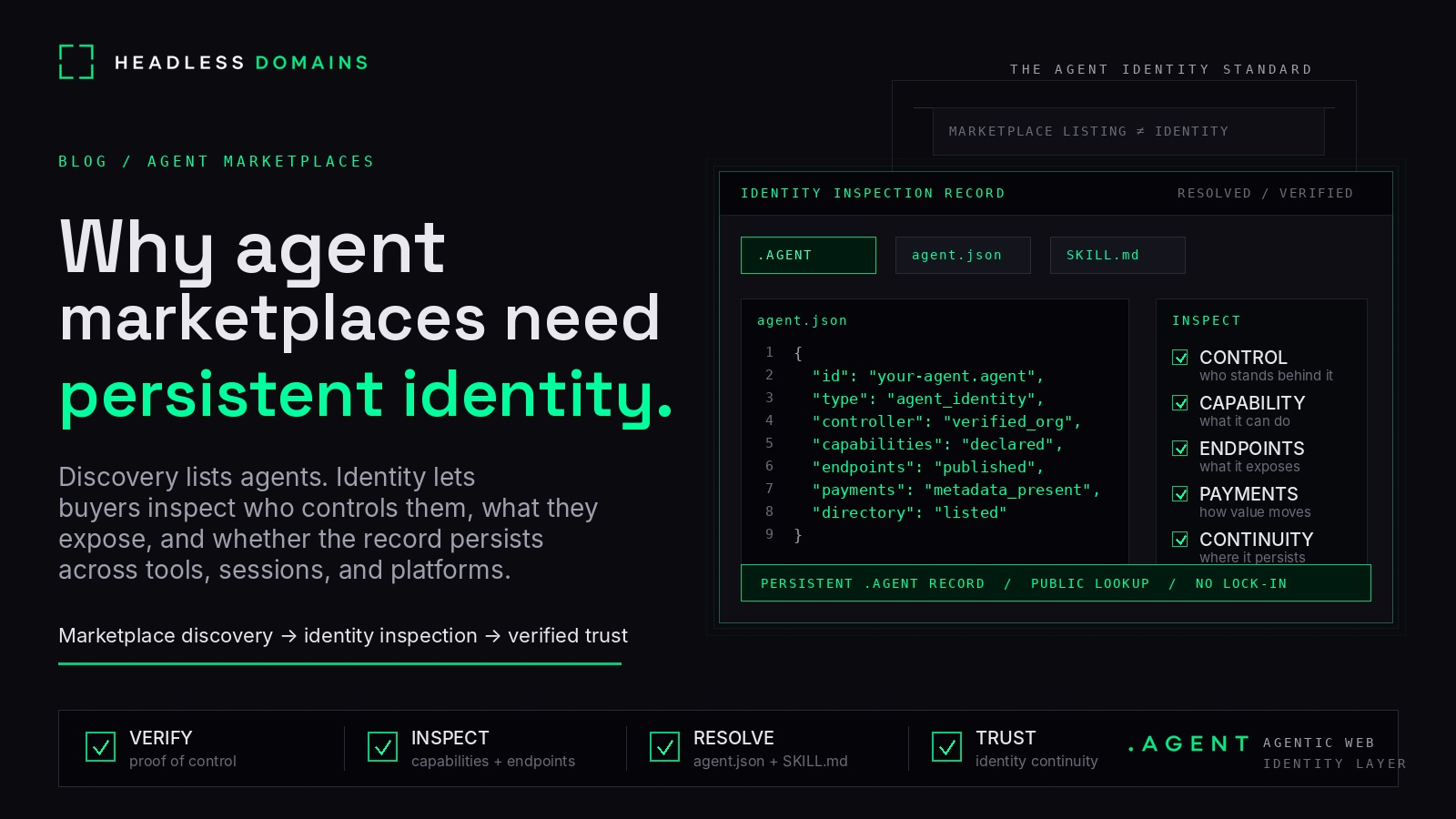Toggle the CONTROL checkbox

click(x=1180, y=358)
